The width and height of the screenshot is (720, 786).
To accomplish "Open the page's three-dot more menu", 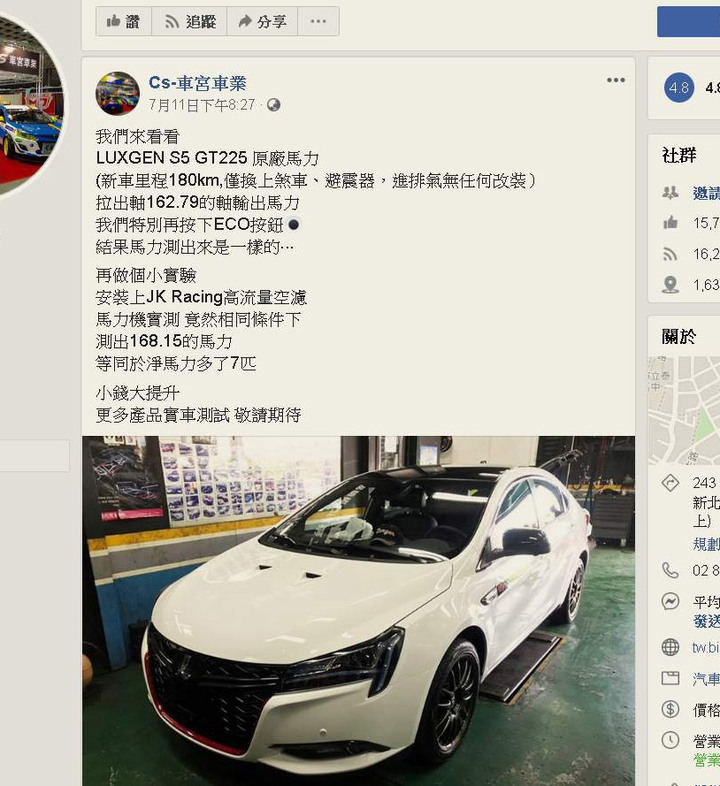I will click(318, 22).
